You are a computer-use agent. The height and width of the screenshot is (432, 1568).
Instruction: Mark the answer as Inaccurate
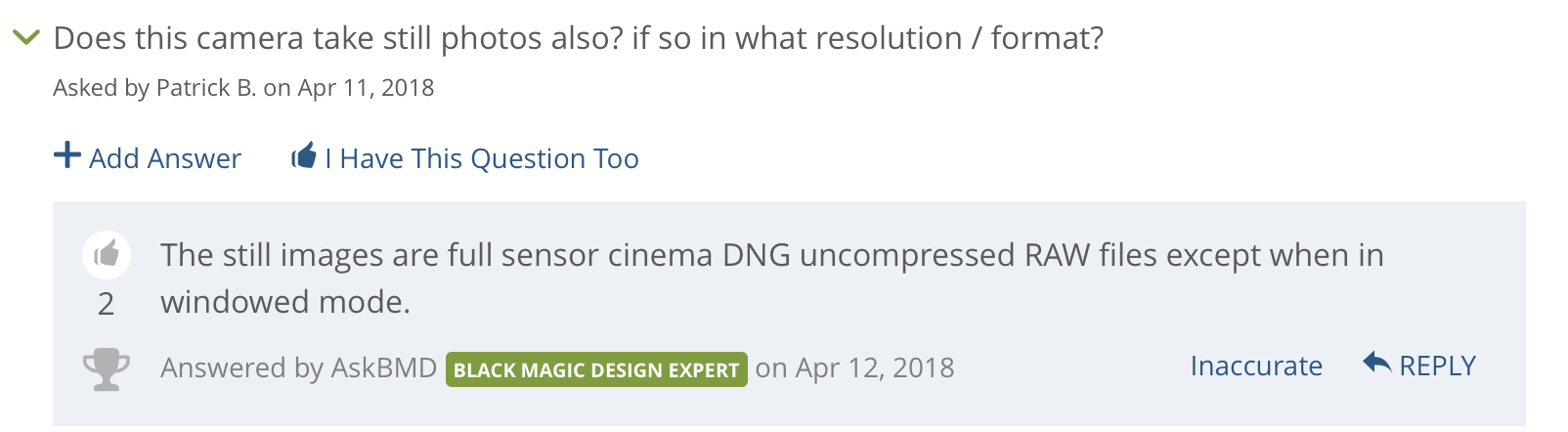[1256, 366]
